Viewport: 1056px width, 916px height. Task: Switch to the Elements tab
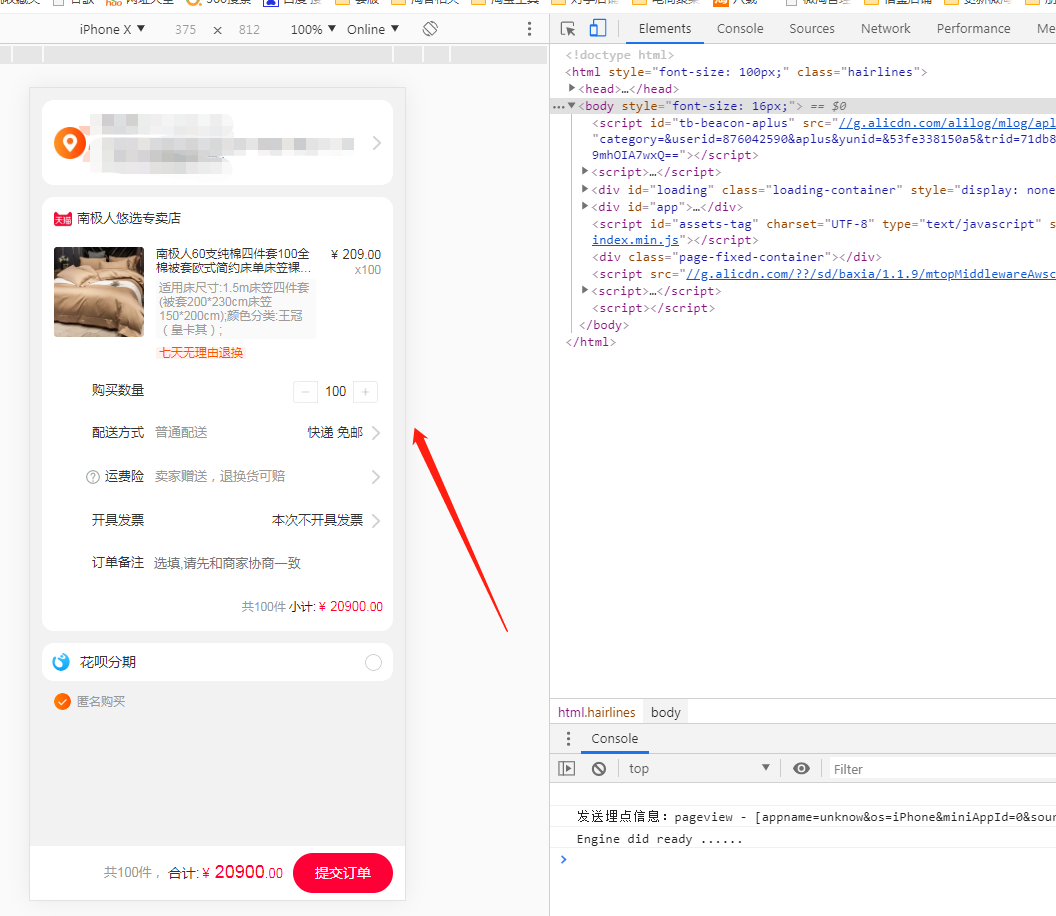coord(665,29)
